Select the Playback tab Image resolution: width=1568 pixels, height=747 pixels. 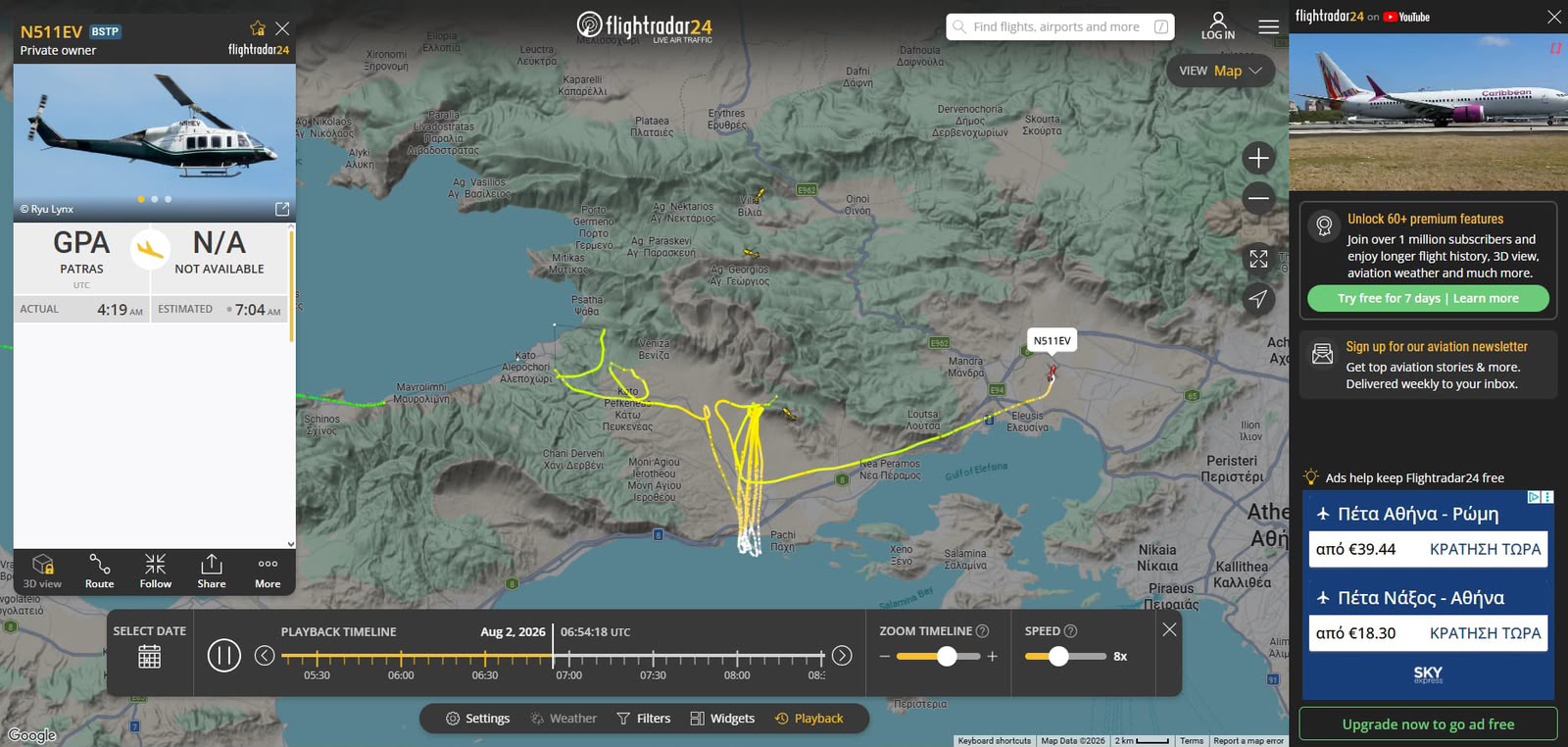coord(808,719)
